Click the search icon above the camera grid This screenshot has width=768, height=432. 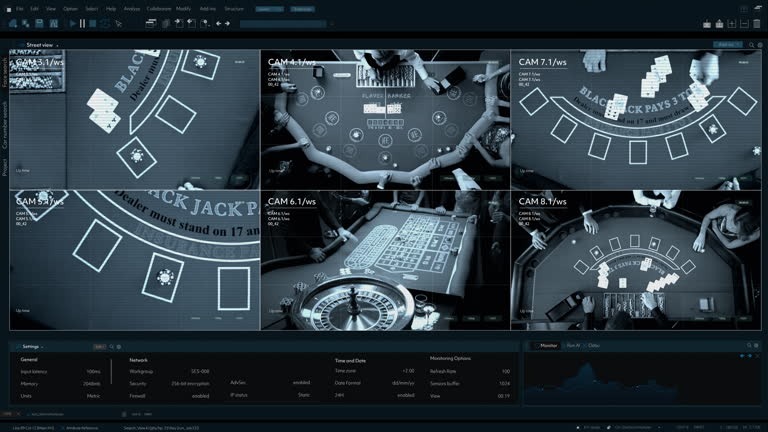751,45
